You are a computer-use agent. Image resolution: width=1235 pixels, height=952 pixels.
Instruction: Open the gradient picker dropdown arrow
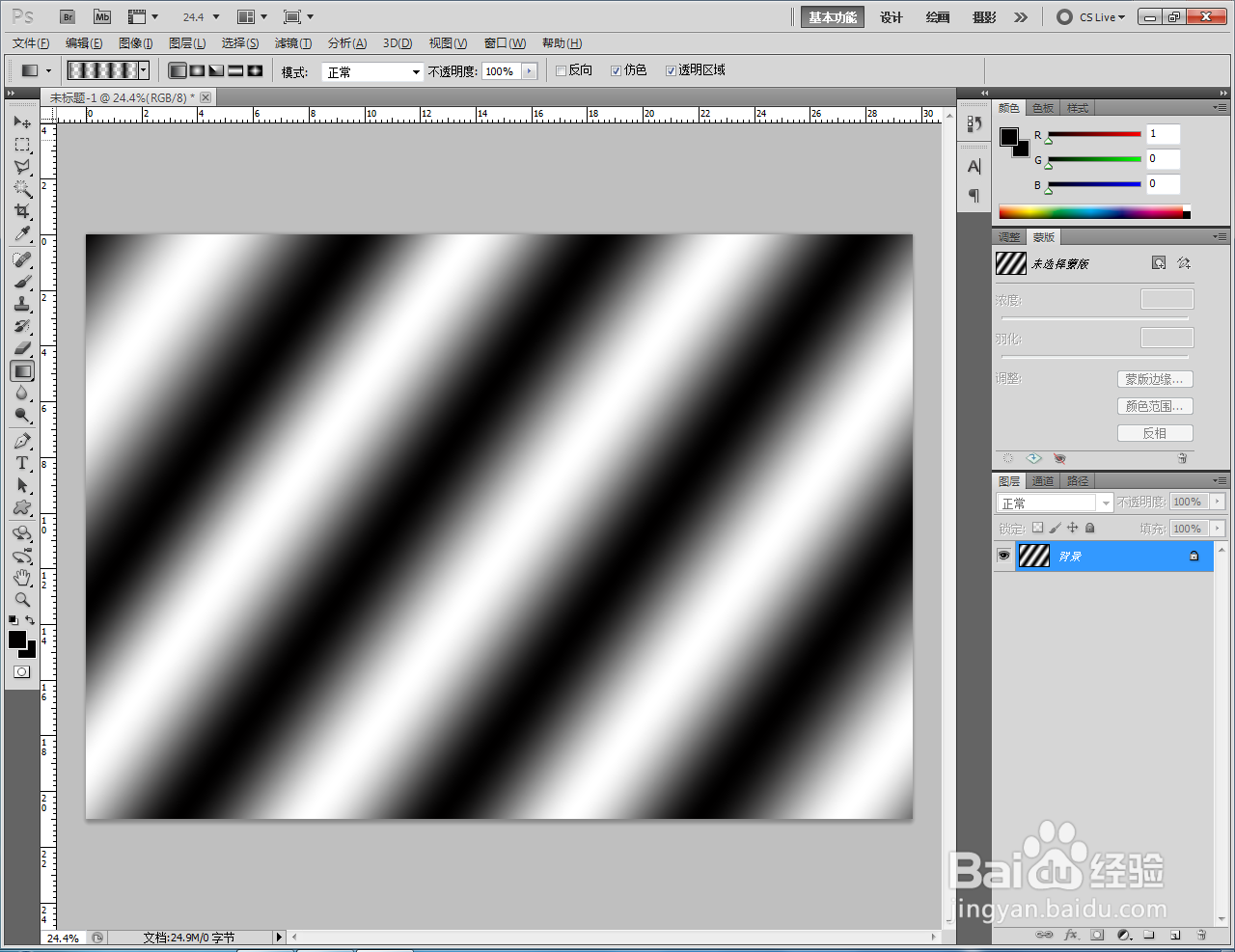click(x=144, y=70)
